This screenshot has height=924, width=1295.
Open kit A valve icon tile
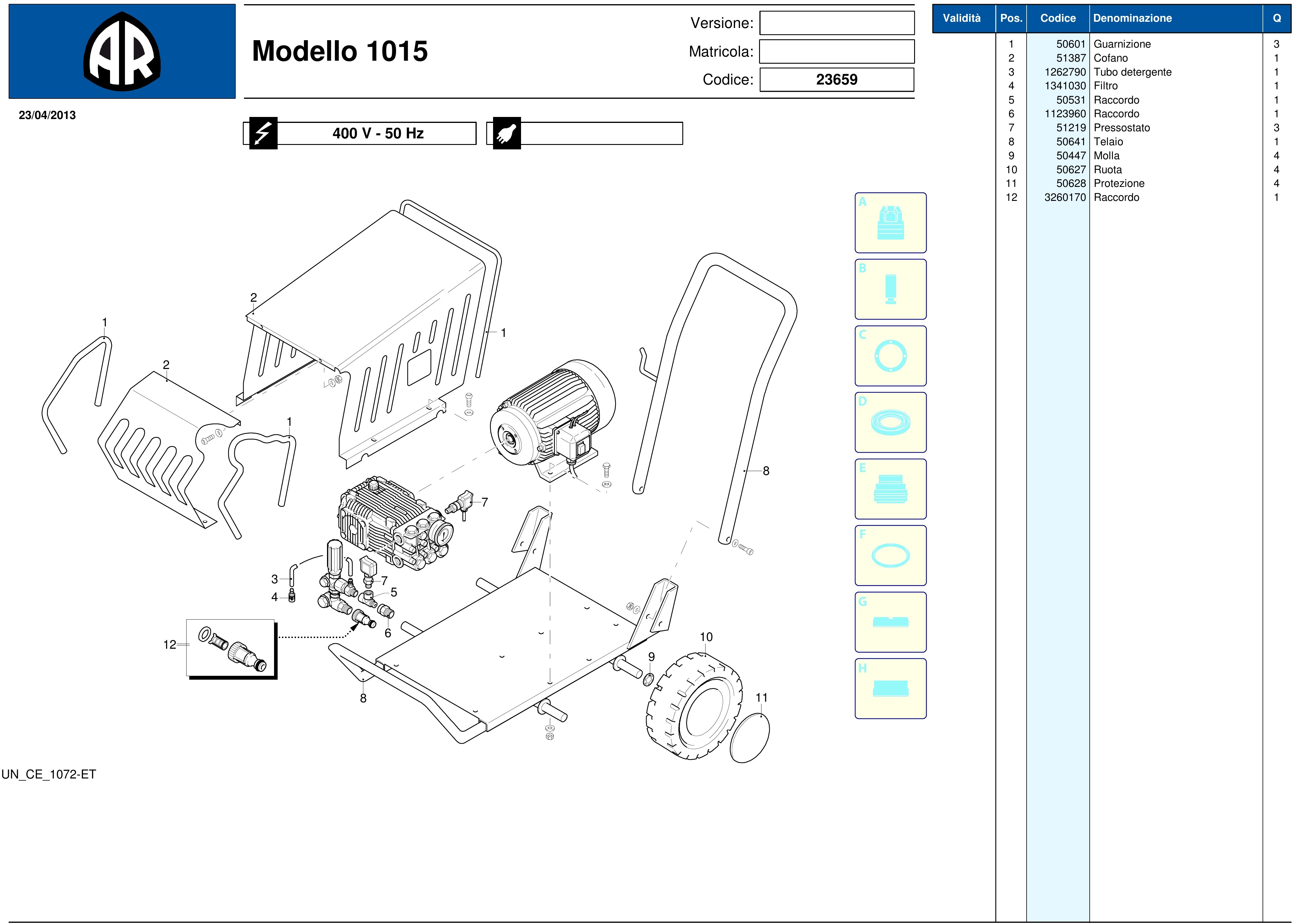[890, 223]
